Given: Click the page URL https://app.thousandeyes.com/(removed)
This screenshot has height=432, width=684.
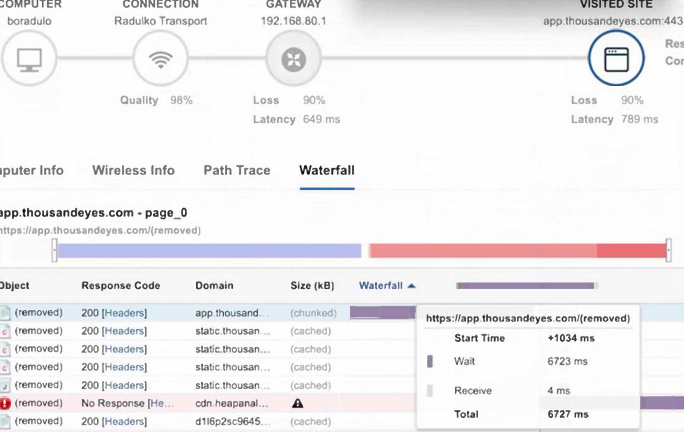Looking at the screenshot, I should 100,230.
